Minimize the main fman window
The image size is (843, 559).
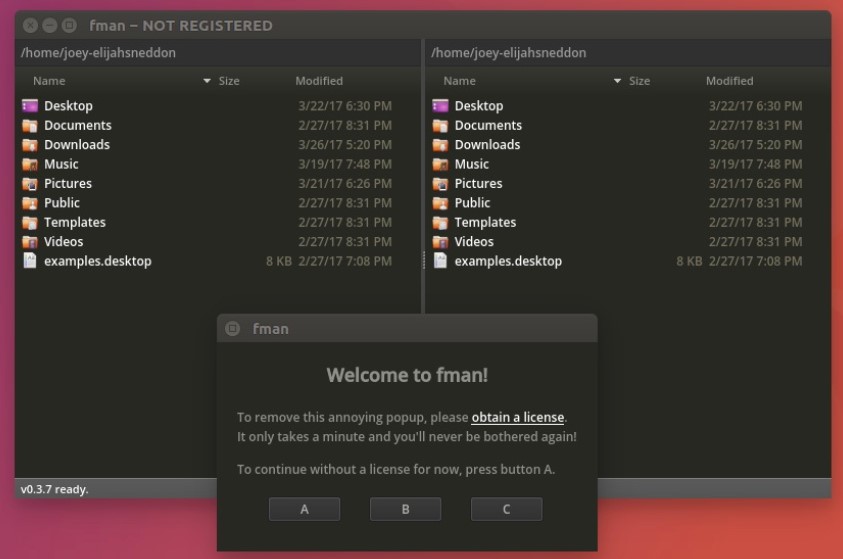click(x=50, y=25)
